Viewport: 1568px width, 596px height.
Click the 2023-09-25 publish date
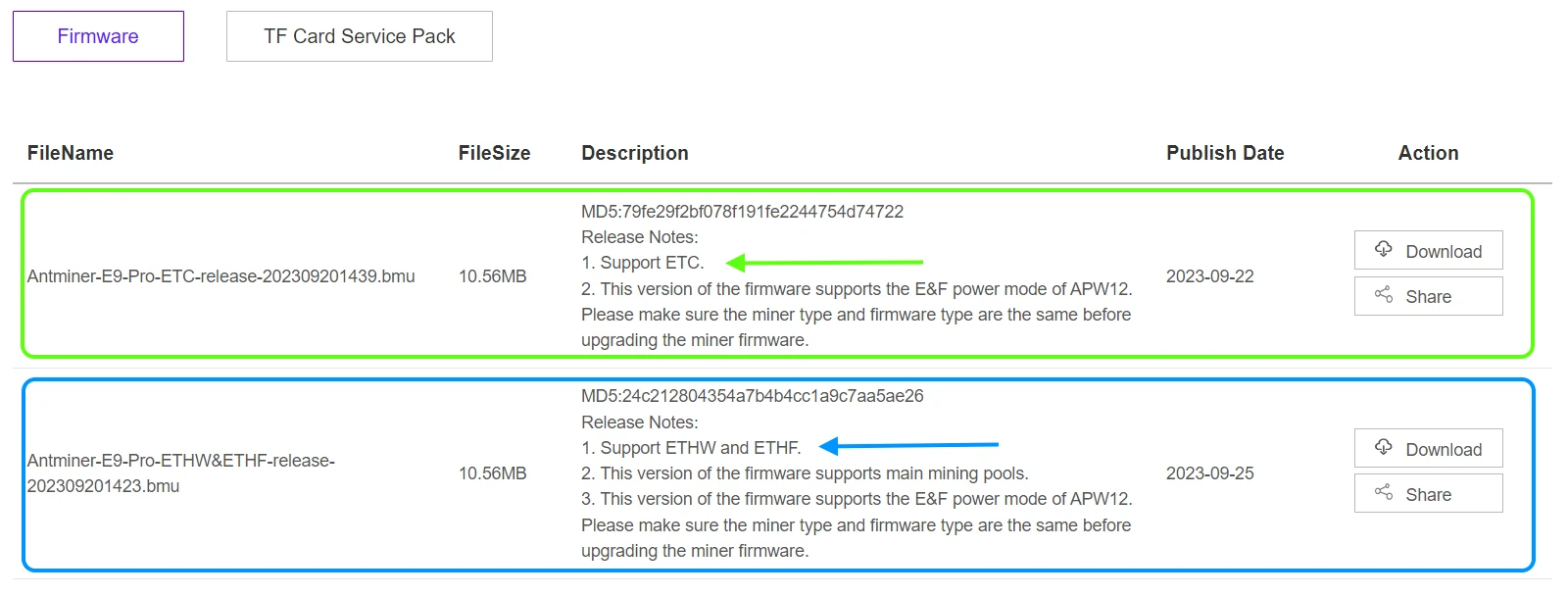pyautogui.click(x=1209, y=473)
